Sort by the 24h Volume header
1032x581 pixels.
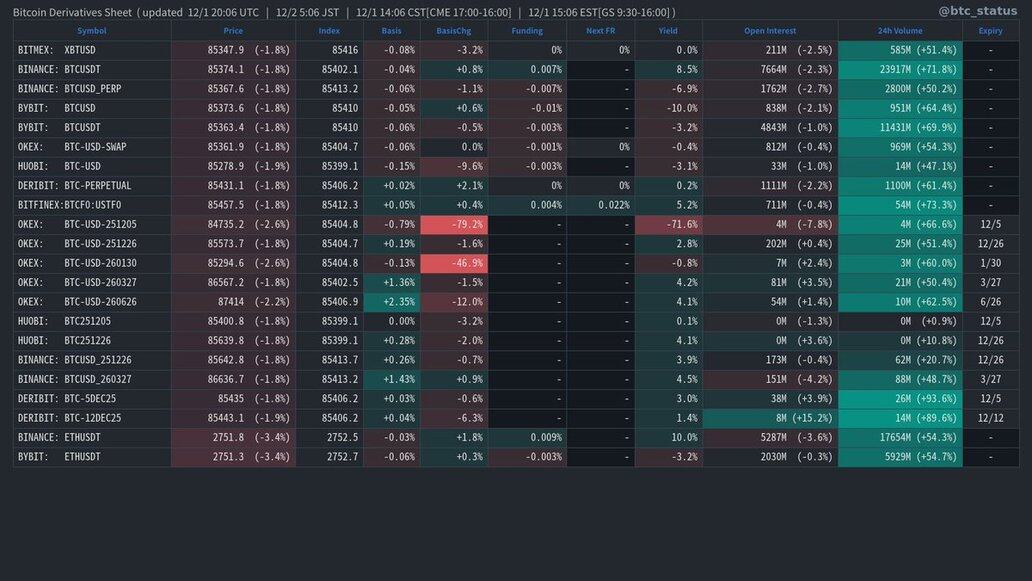tap(900, 31)
